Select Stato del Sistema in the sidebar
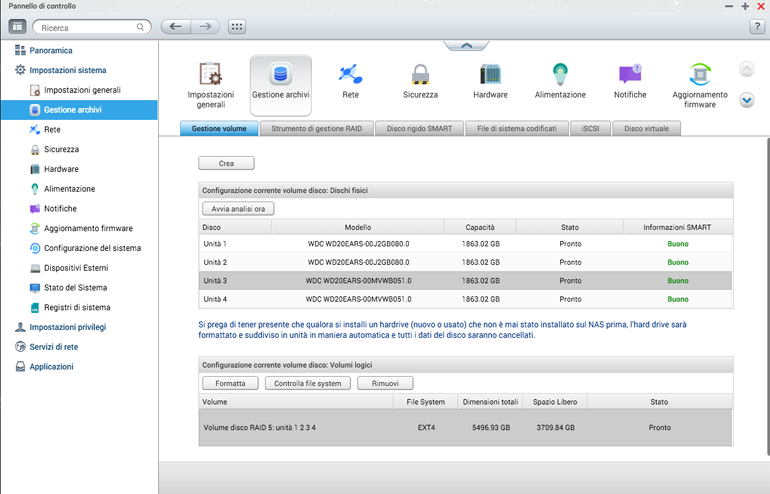The image size is (770, 494). [x=75, y=288]
